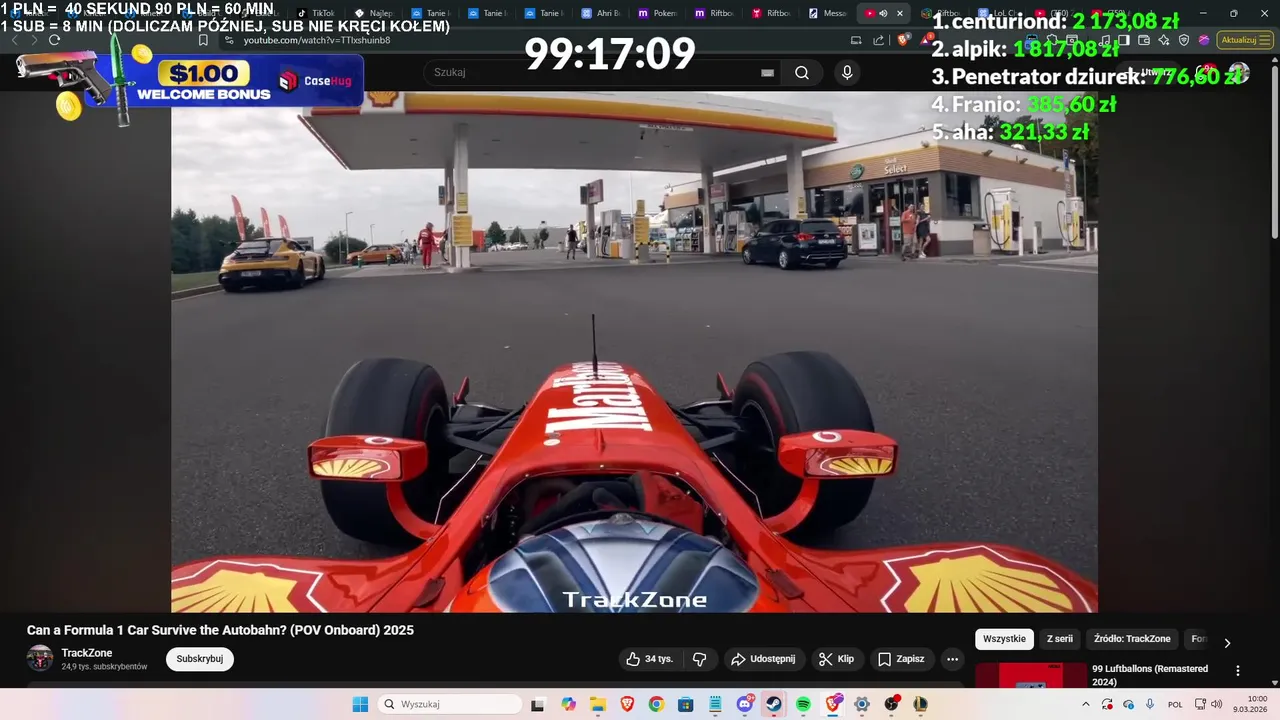Image resolution: width=1280 pixels, height=720 pixels.
Task: Like the video (34 tys.)
Action: pos(649,659)
